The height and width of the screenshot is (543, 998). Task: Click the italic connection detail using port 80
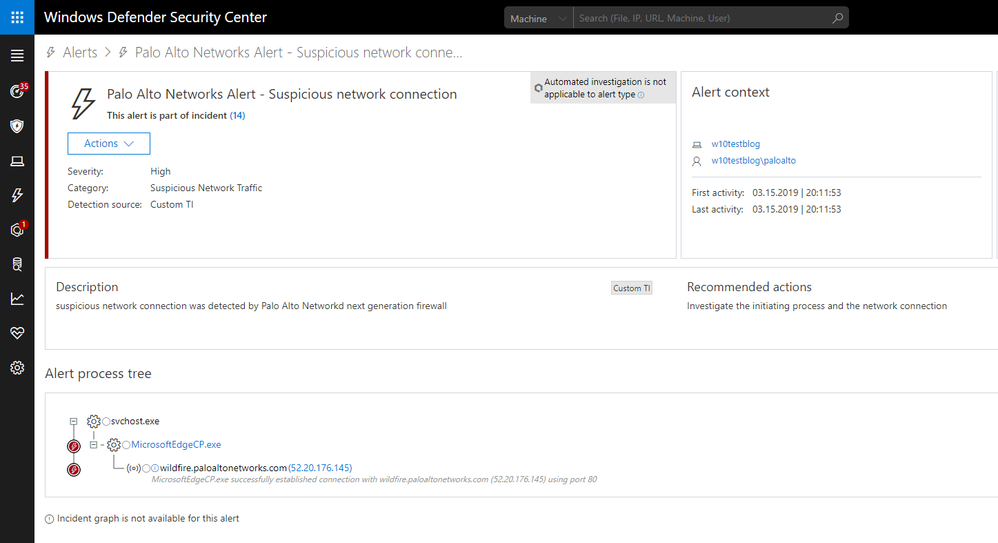[x=374, y=479]
